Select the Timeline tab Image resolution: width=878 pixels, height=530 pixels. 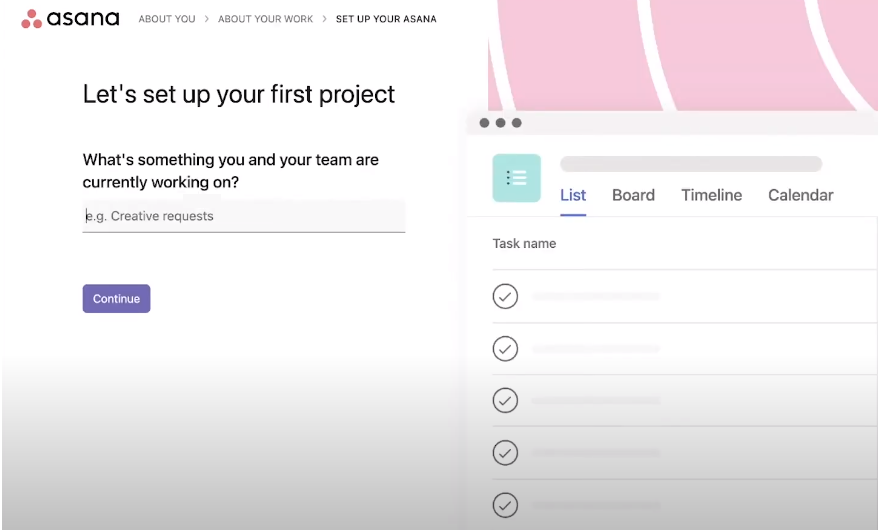711,195
